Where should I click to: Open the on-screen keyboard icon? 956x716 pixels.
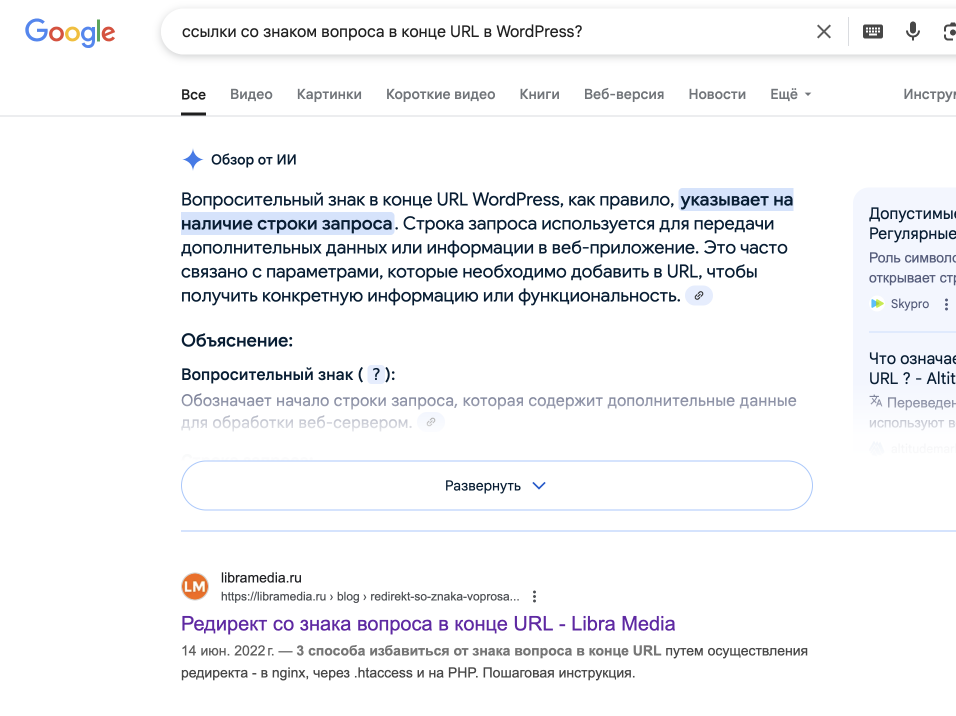click(872, 32)
